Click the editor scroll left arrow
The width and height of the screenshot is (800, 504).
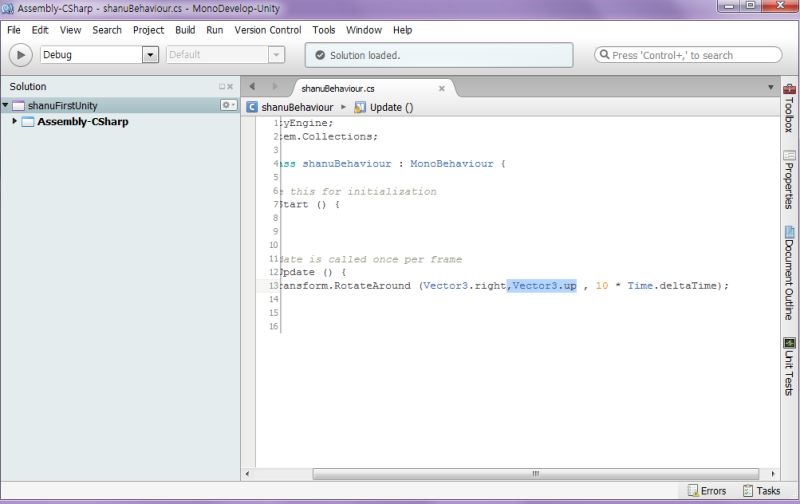tap(247, 474)
